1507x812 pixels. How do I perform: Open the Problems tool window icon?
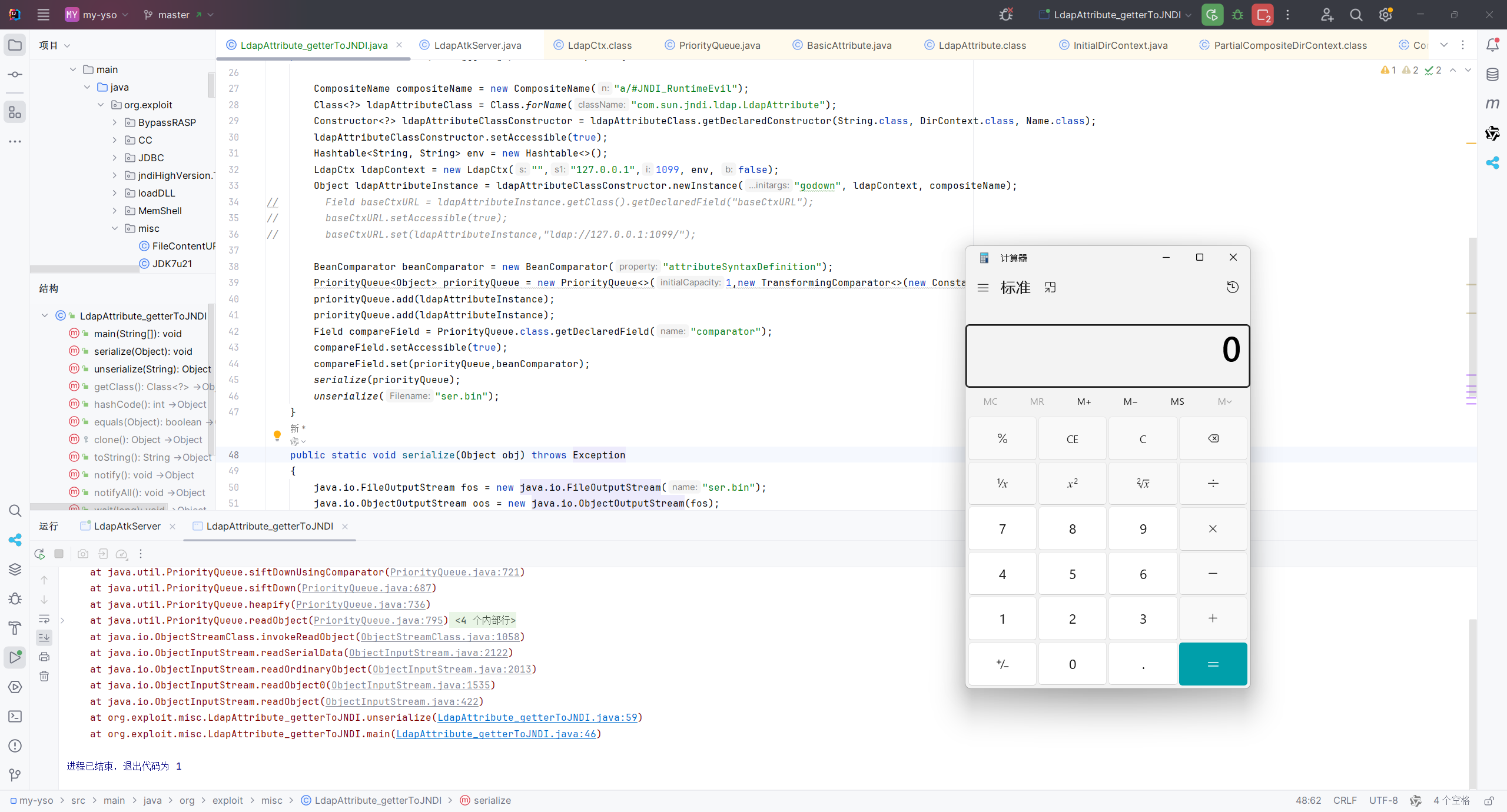point(15,746)
